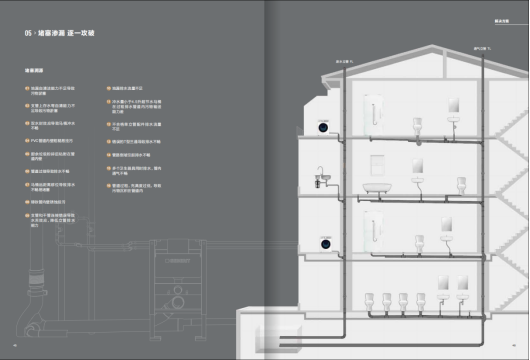Click the lower washing machine beside shower
Viewport: 530px width, 360px height.
point(326,244)
